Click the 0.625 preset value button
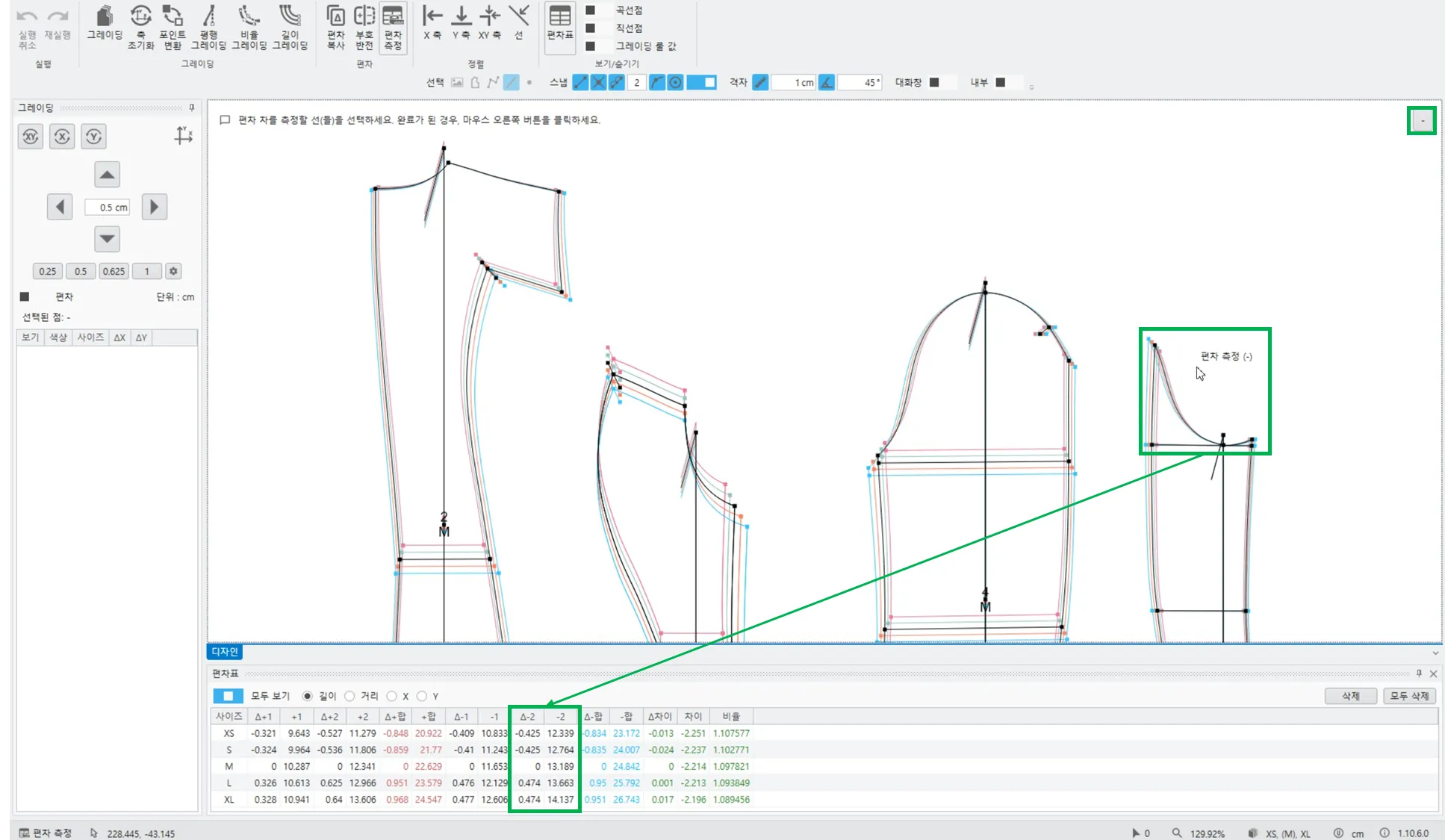1445x840 pixels. pos(114,271)
